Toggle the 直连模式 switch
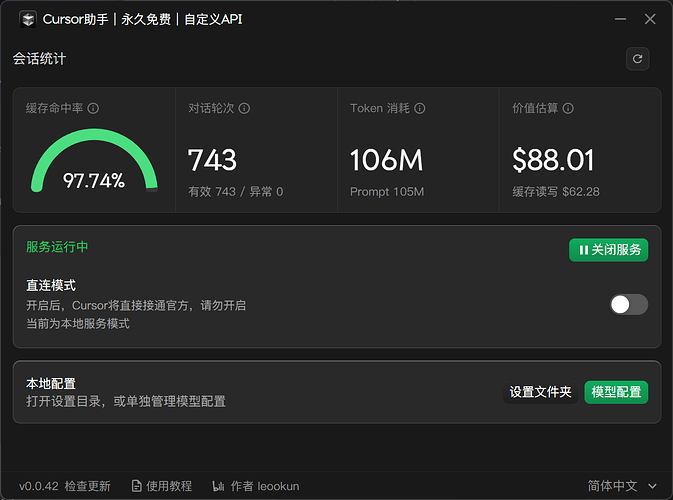673x500 pixels. (629, 305)
